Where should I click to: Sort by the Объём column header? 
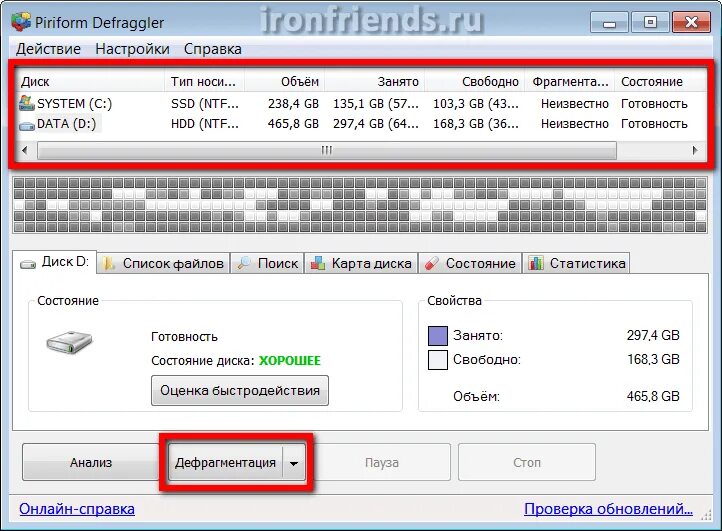(285, 82)
